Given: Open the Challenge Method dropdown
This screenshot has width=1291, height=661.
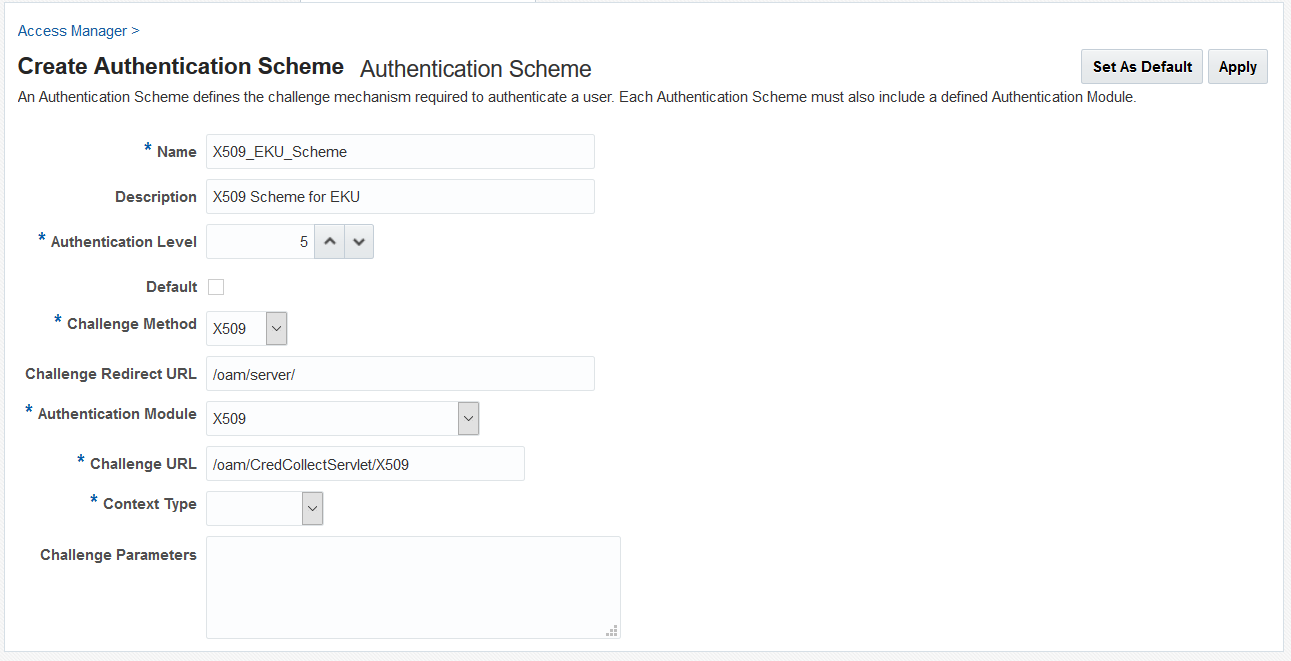Looking at the screenshot, I should click(247, 328).
